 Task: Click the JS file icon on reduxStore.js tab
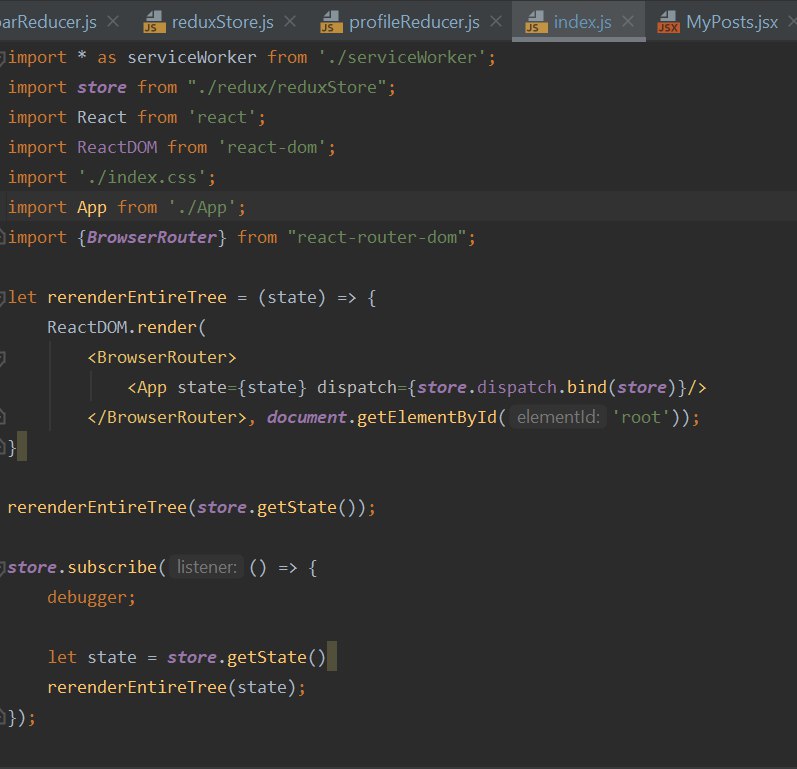pyautogui.click(x=153, y=22)
